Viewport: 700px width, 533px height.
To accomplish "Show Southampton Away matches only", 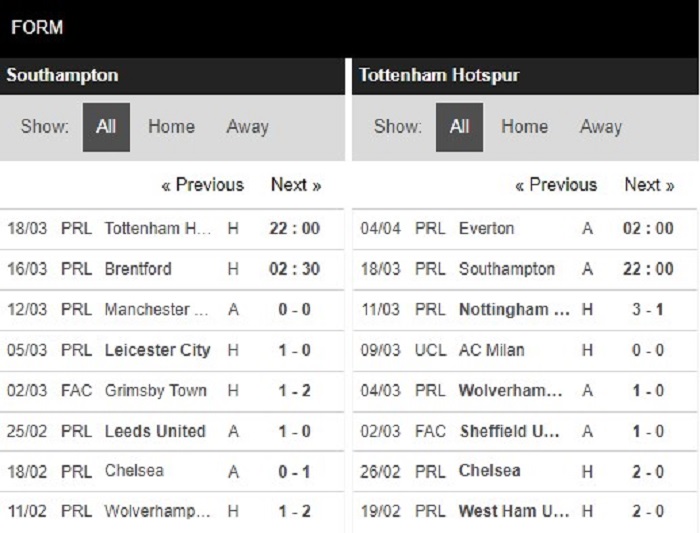I will 247,127.
